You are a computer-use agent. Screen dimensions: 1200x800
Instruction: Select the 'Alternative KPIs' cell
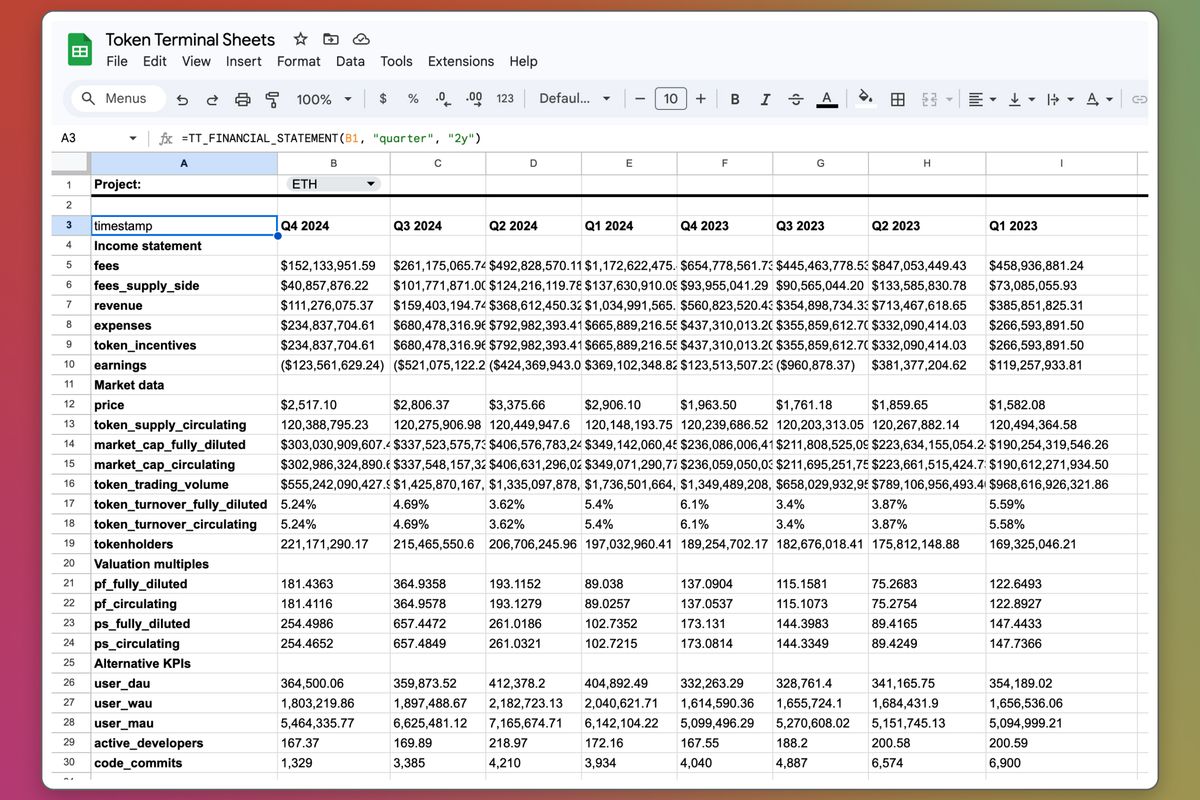click(183, 663)
